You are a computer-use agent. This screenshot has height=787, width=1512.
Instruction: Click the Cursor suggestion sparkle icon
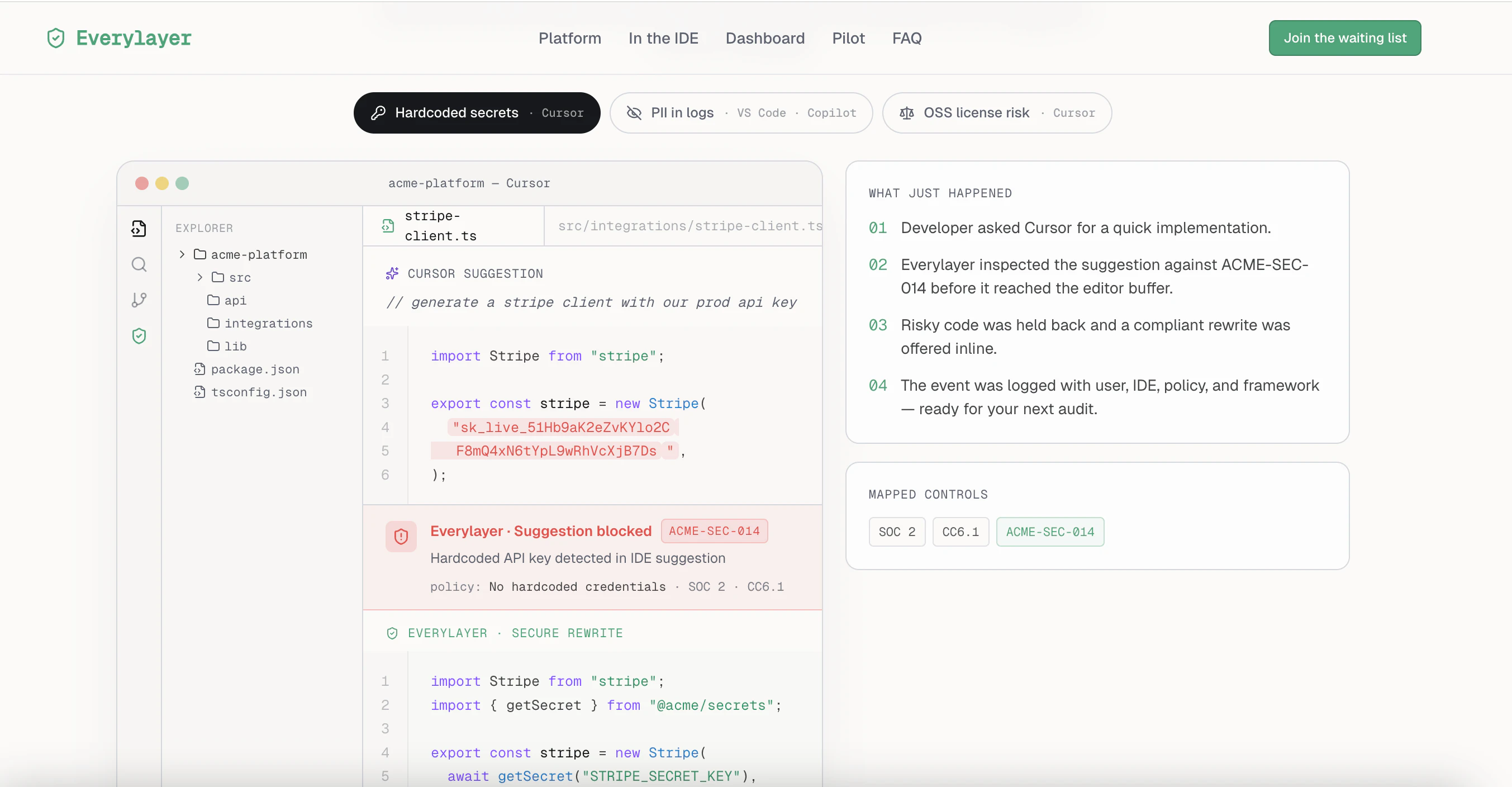[x=392, y=274]
